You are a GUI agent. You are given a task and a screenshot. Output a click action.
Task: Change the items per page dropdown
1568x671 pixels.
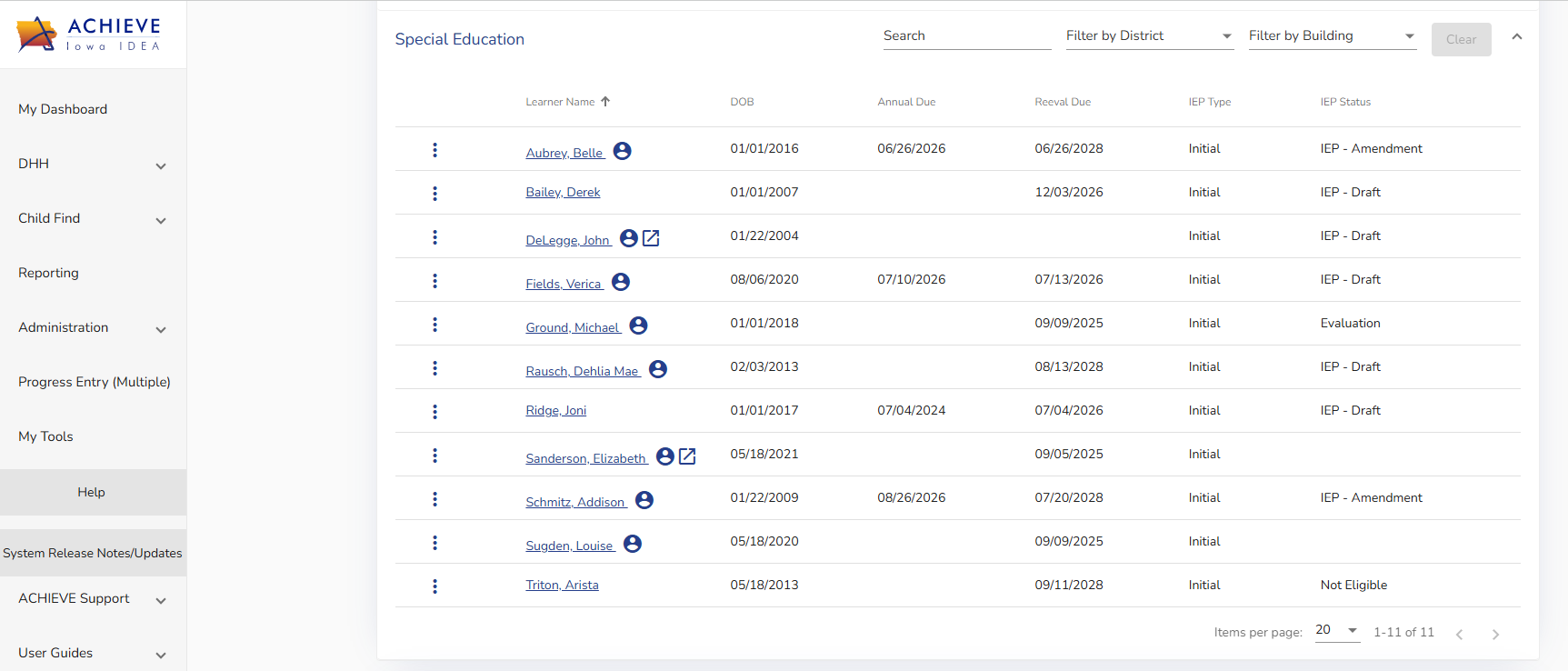tap(1337, 630)
